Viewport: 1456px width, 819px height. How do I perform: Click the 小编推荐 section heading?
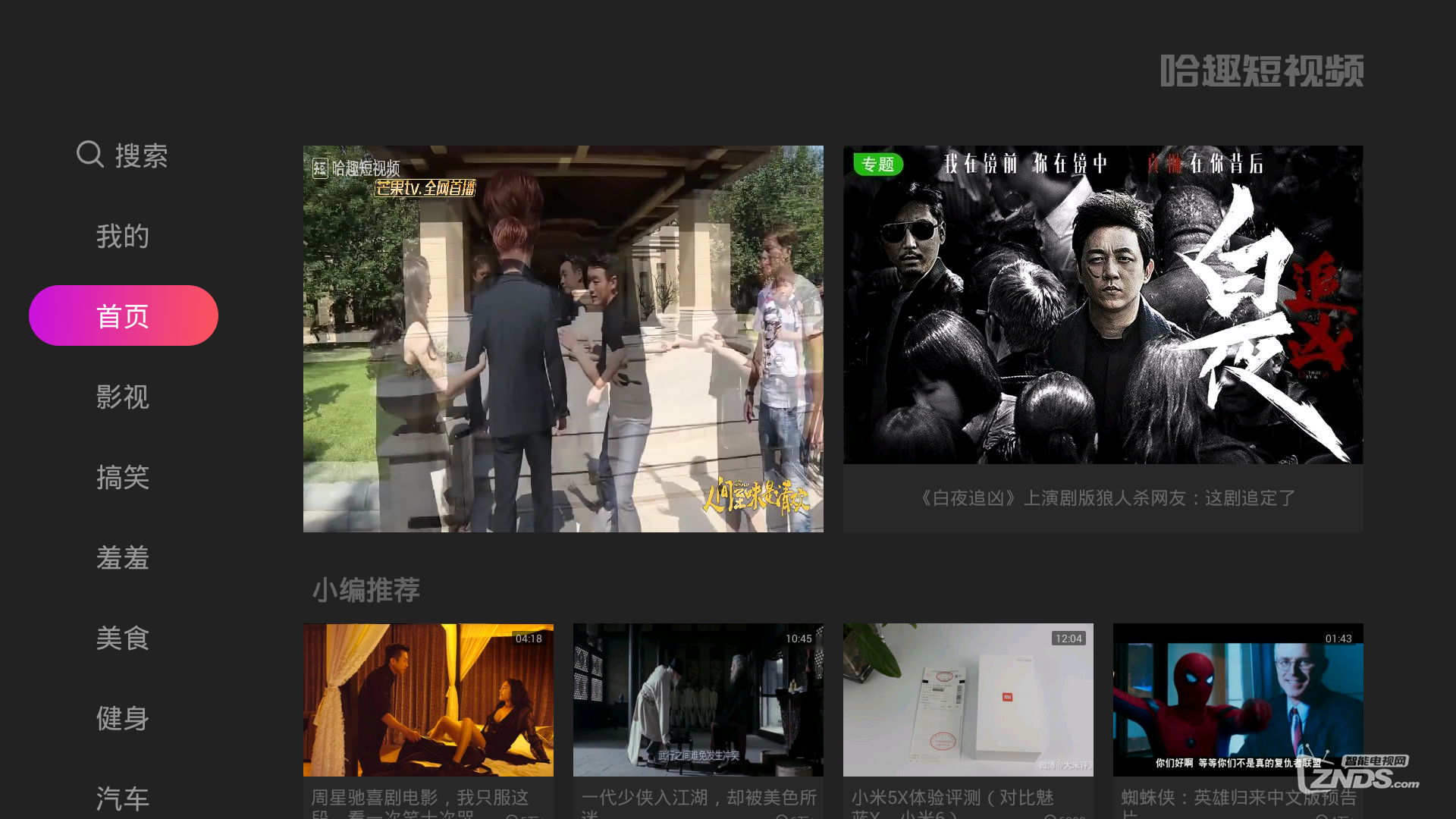pyautogui.click(x=366, y=590)
